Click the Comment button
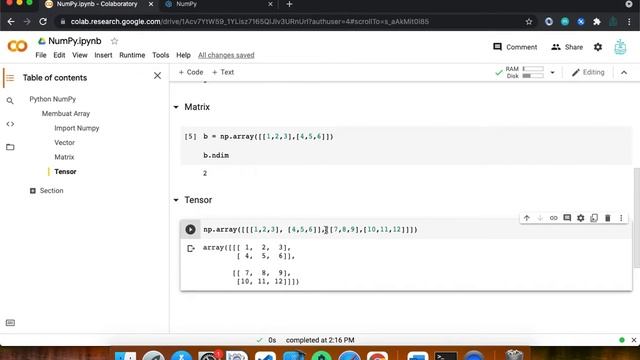Screen dimensions: 640x360 click(515, 47)
